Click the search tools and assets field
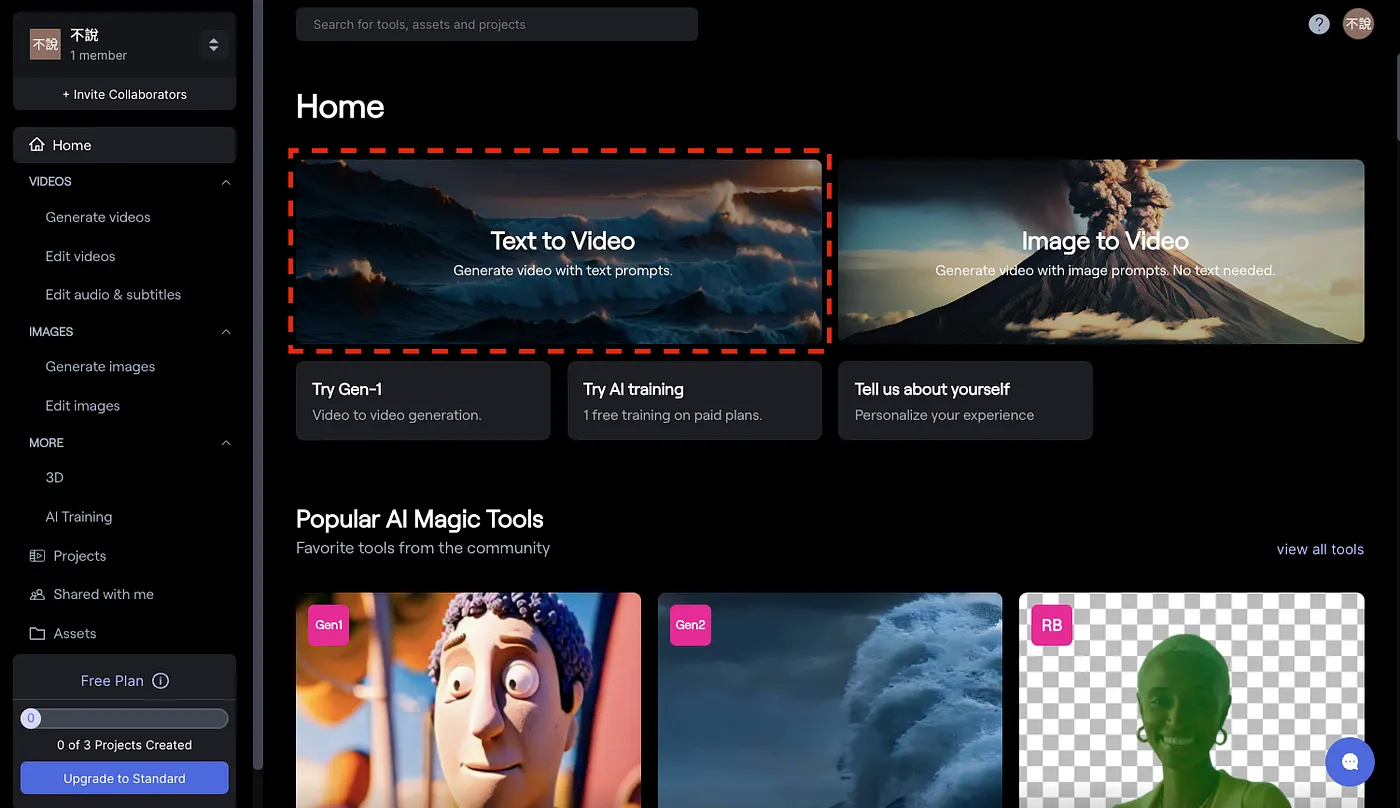This screenshot has height=808, width=1400. (496, 24)
